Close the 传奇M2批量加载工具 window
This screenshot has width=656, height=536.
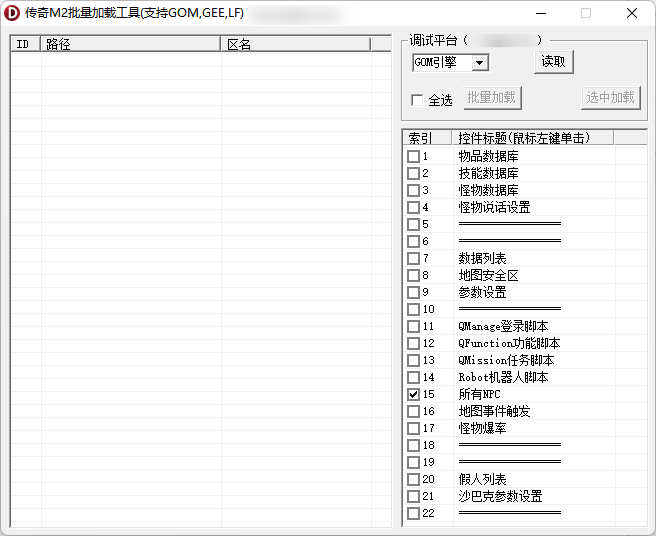pyautogui.click(x=632, y=13)
